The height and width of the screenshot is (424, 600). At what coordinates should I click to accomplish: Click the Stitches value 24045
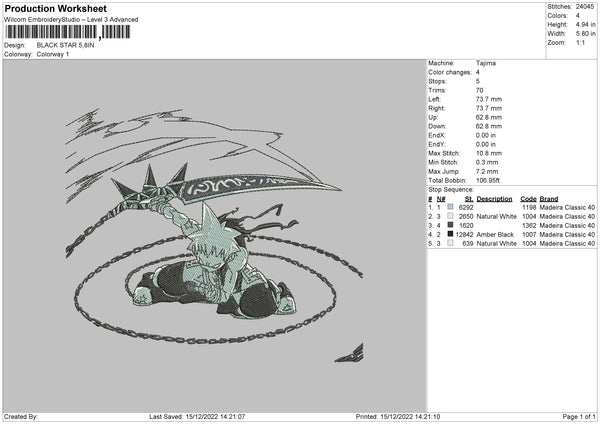click(x=585, y=7)
